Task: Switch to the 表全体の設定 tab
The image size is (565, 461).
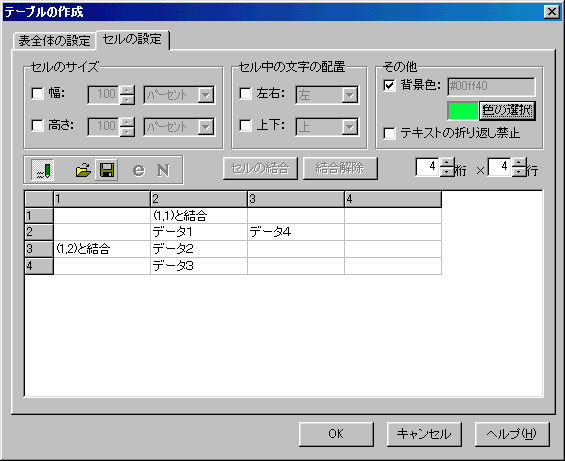Action: 54,41
